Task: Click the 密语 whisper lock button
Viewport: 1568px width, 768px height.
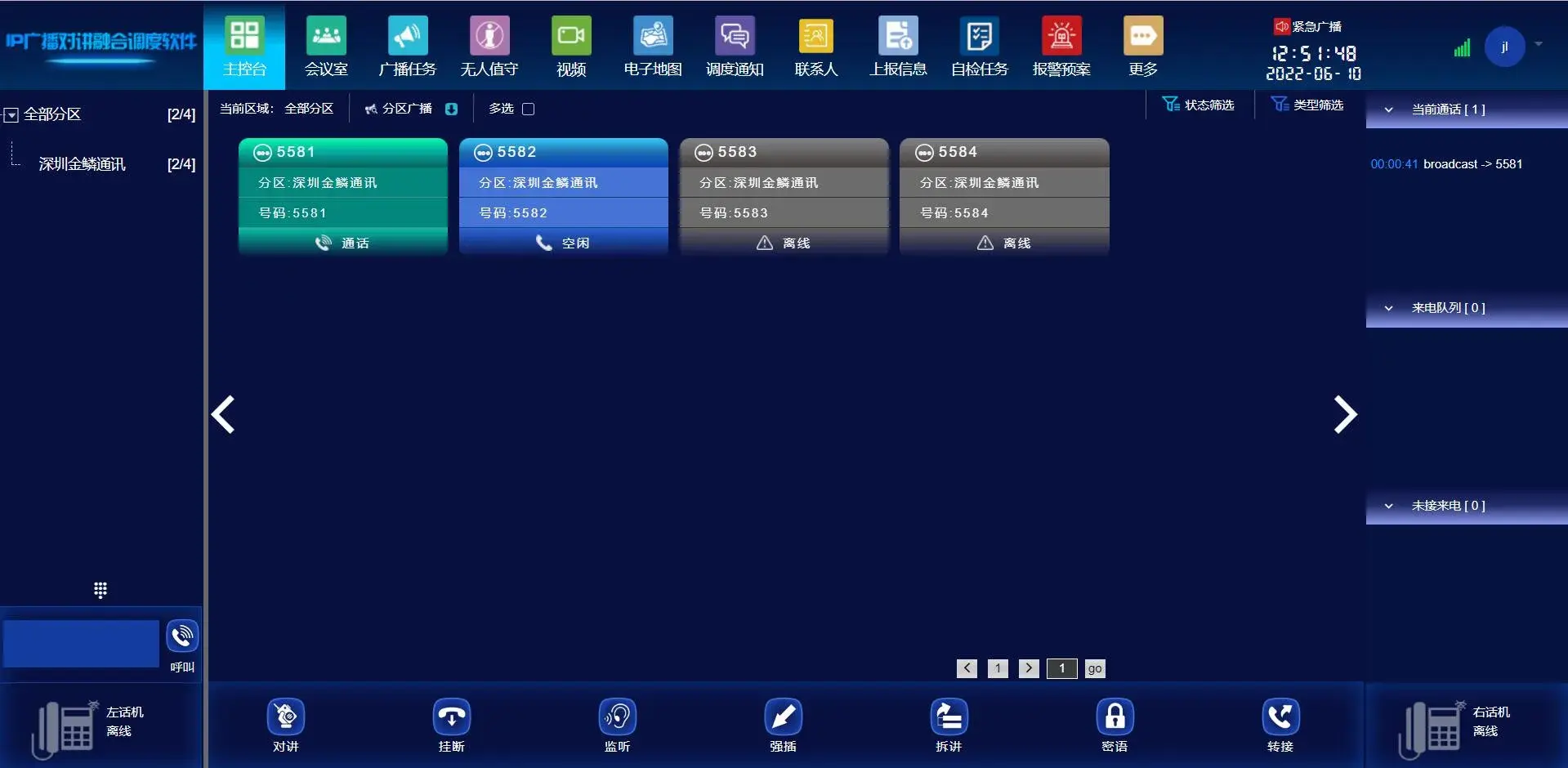Action: pos(1115,725)
